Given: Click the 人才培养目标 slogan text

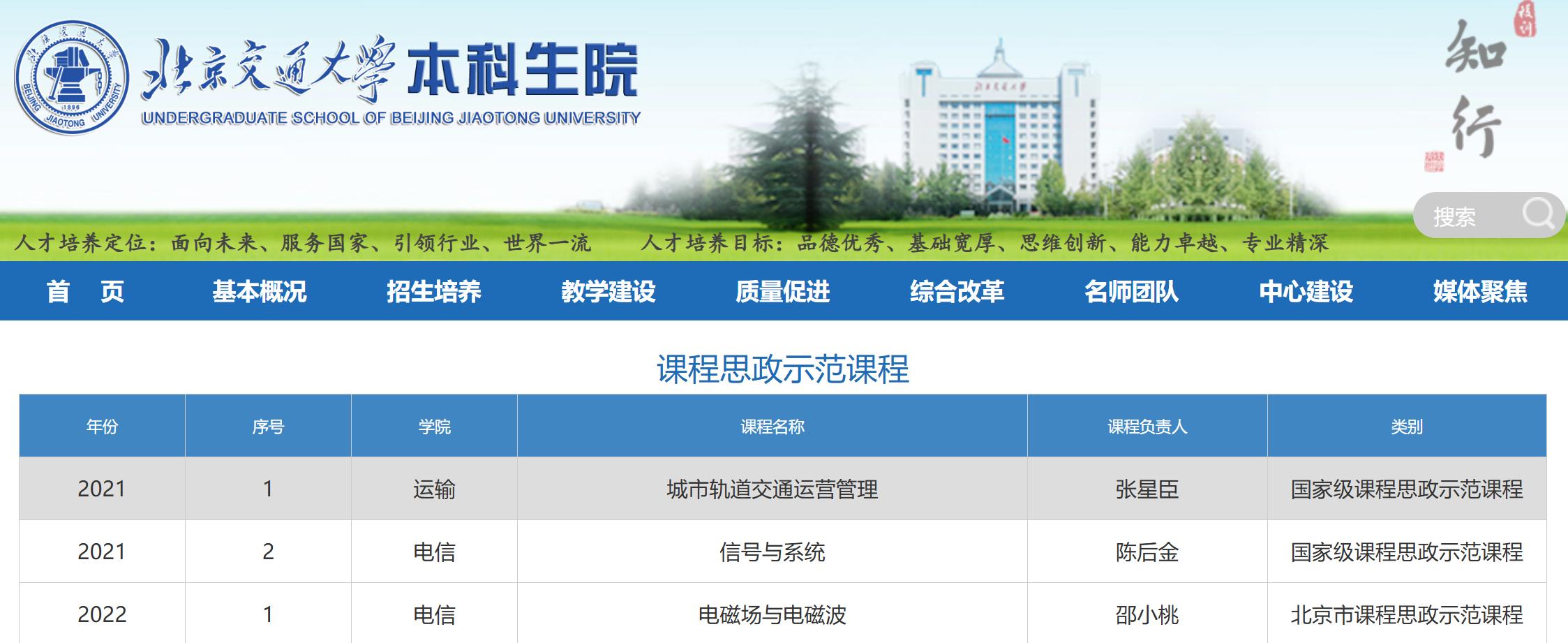Looking at the screenshot, I should click(985, 242).
